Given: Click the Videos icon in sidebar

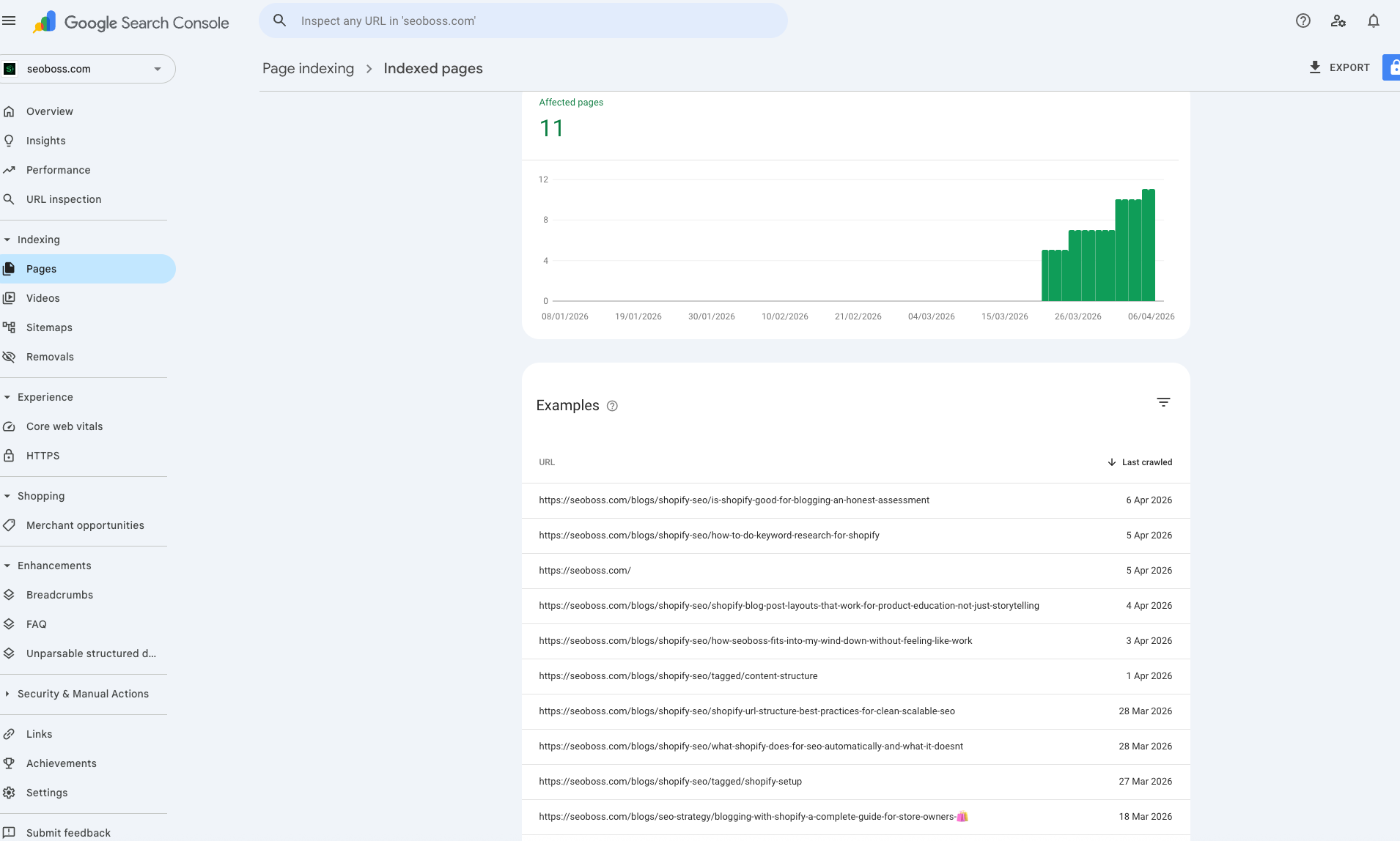Looking at the screenshot, I should pos(9,298).
